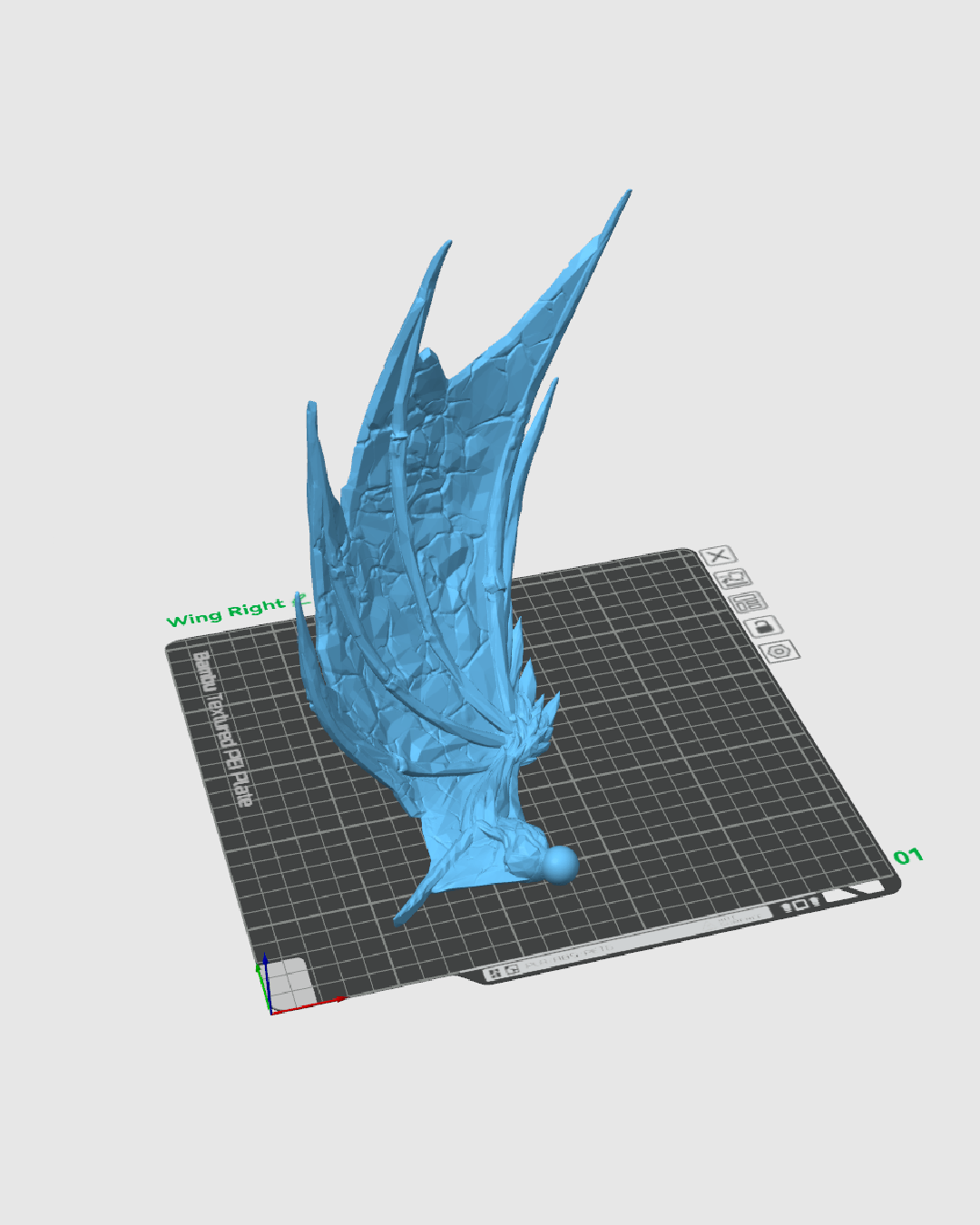
Task: Click the 'Bambu Textured PEI Plate' label
Action: [x=224, y=729]
